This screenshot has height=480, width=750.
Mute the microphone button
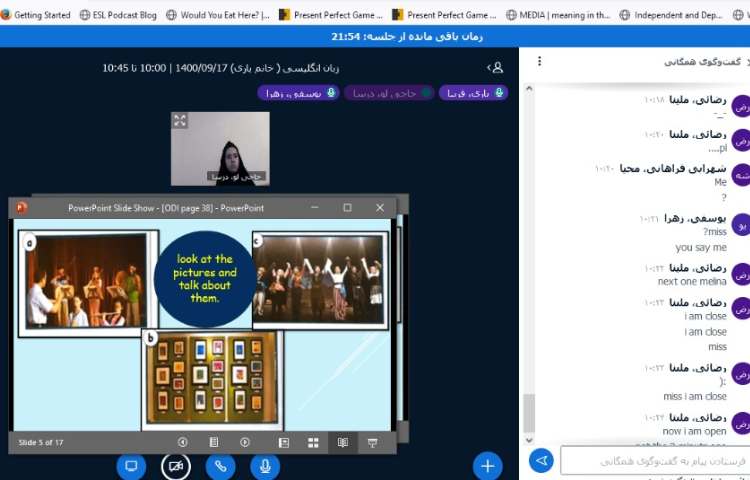[265, 466]
